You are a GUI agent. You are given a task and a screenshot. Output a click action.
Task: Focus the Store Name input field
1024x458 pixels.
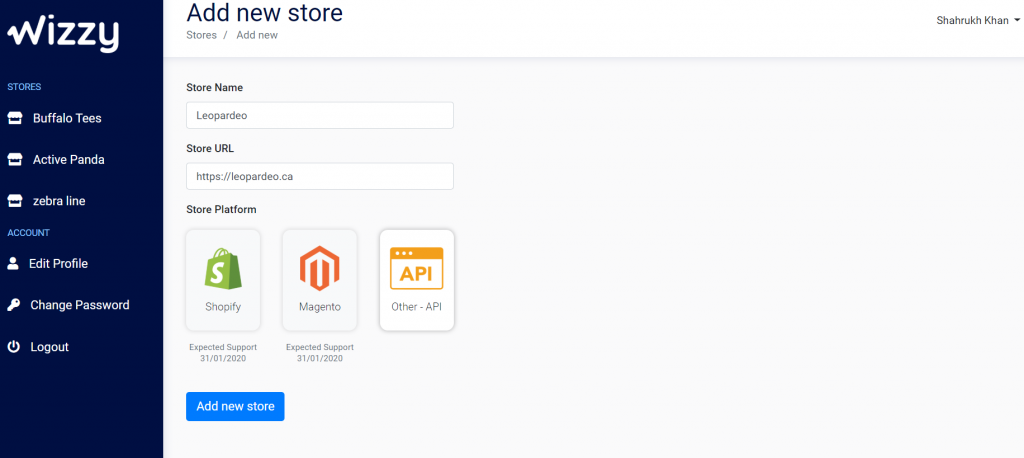coord(320,115)
